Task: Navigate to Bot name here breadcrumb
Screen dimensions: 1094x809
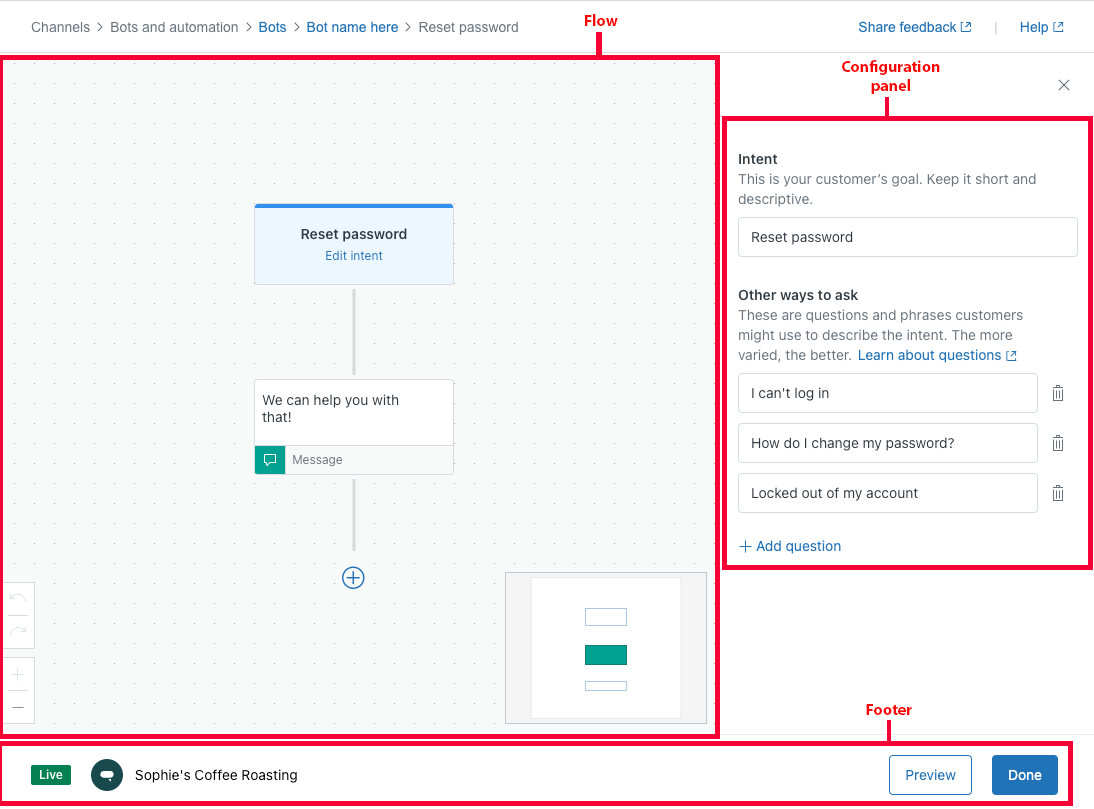Action: pyautogui.click(x=352, y=27)
